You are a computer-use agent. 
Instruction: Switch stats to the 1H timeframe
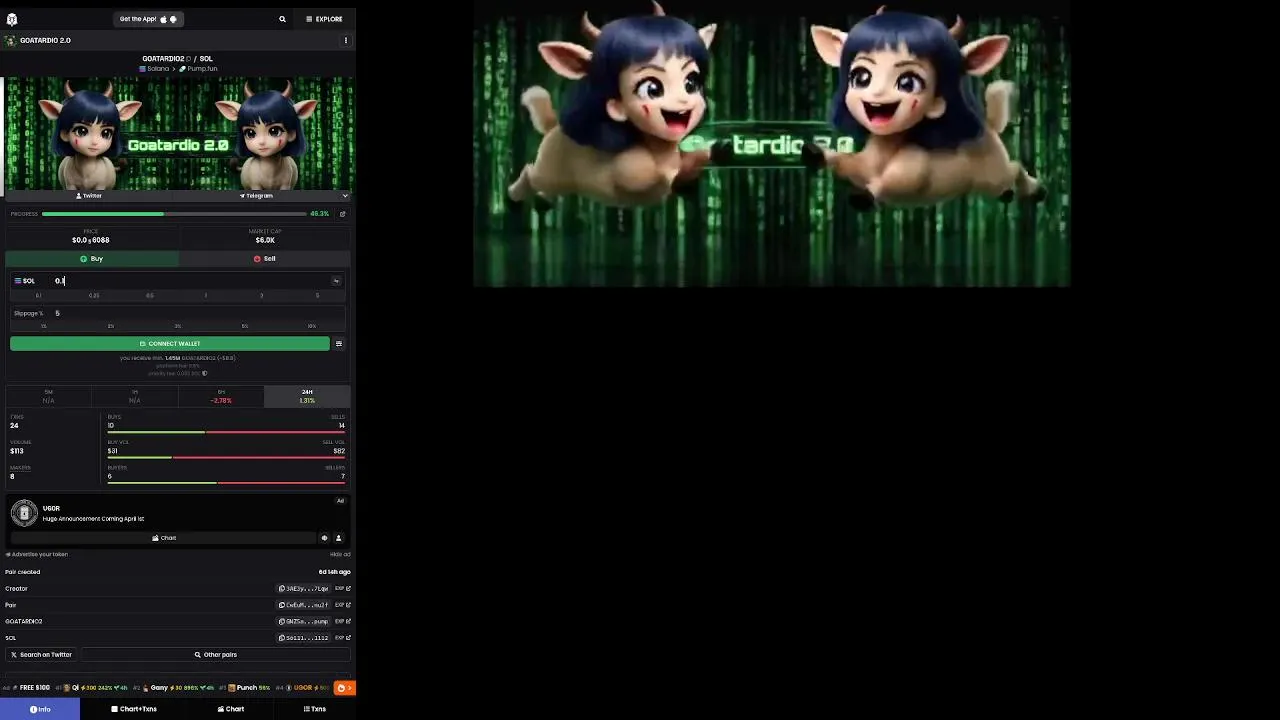coord(134,396)
